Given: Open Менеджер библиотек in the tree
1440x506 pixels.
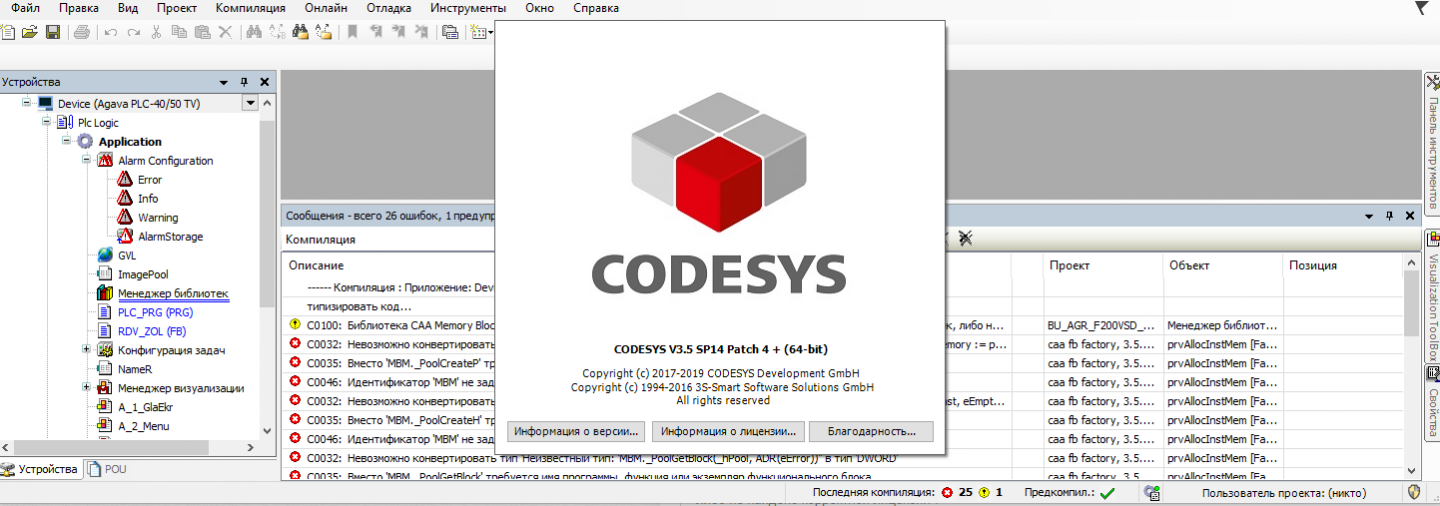Looking at the screenshot, I should 173,293.
